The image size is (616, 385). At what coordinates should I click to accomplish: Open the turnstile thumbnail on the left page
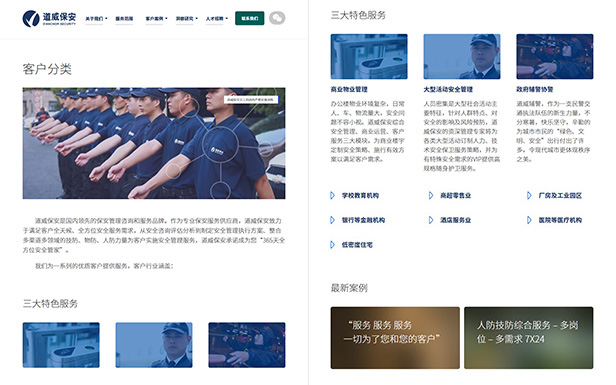(x=61, y=345)
